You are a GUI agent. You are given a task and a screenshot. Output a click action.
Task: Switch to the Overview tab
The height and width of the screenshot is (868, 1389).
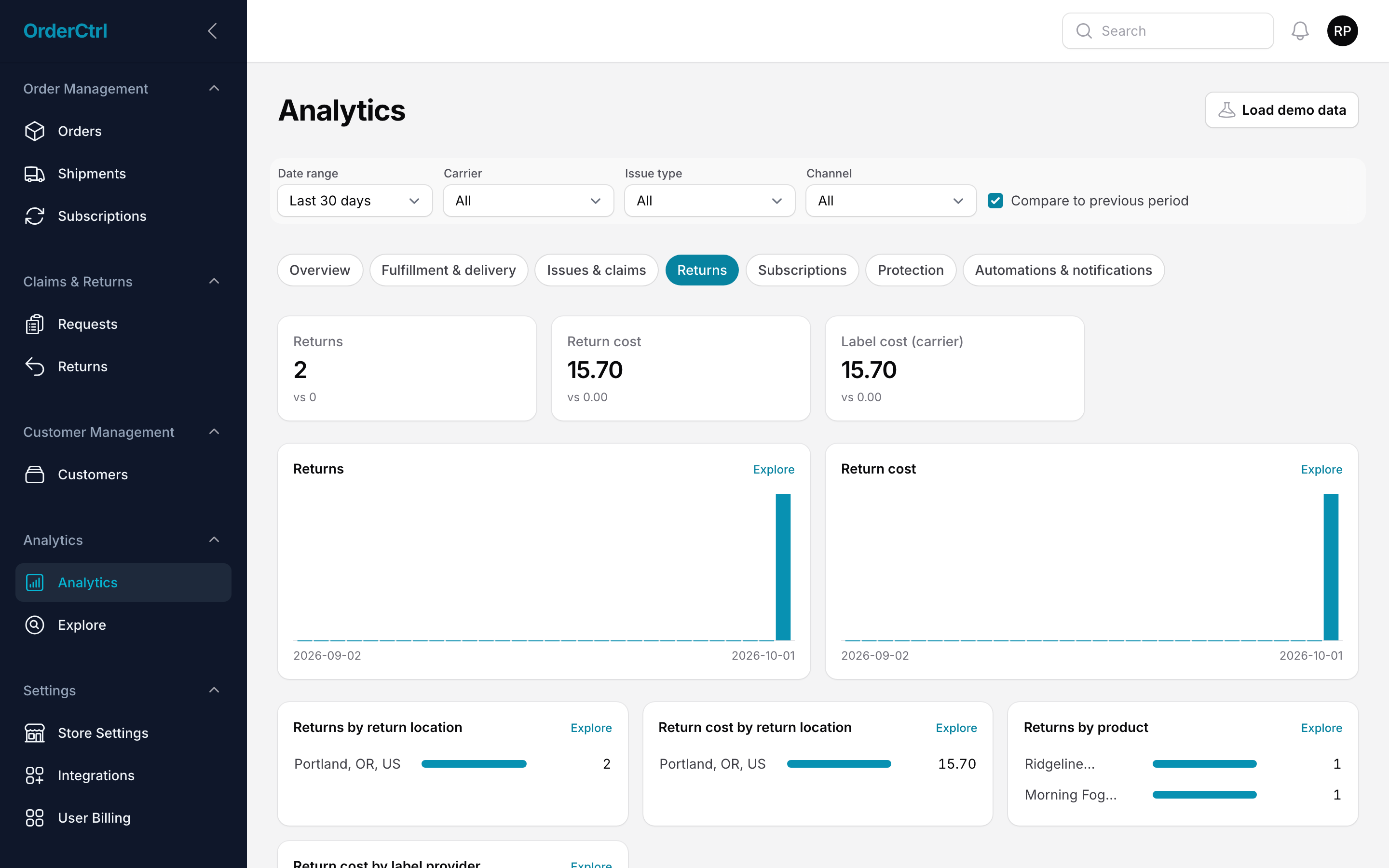pyautogui.click(x=320, y=270)
